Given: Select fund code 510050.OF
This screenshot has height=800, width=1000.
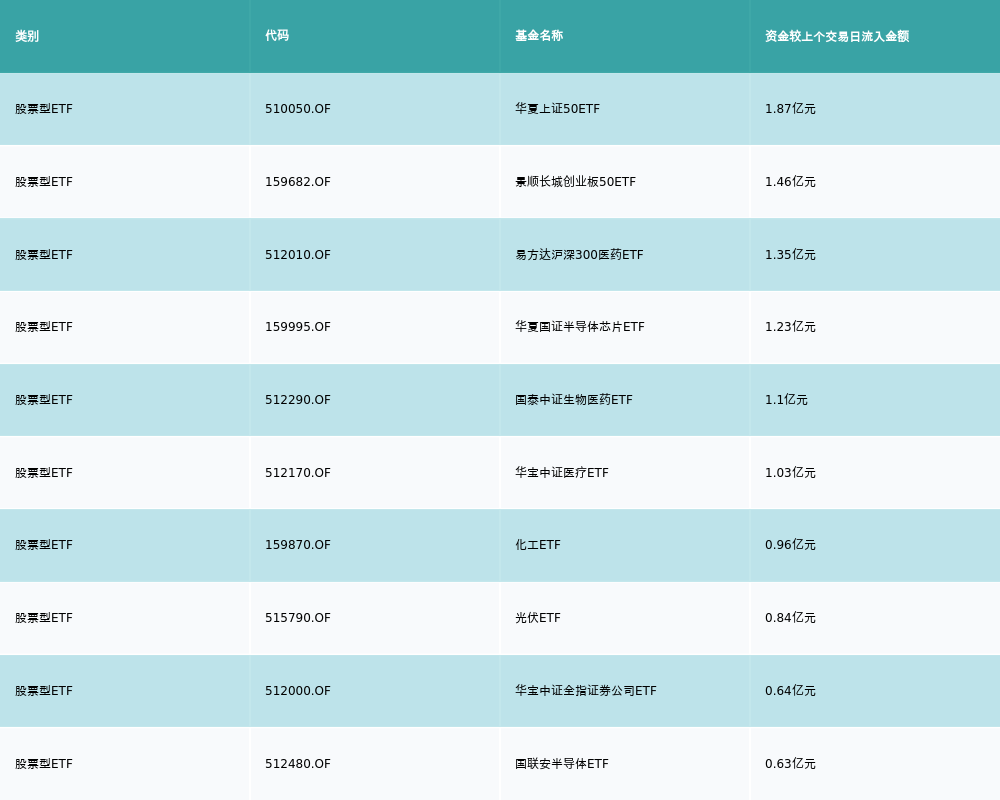Looking at the screenshot, I should click(298, 109).
